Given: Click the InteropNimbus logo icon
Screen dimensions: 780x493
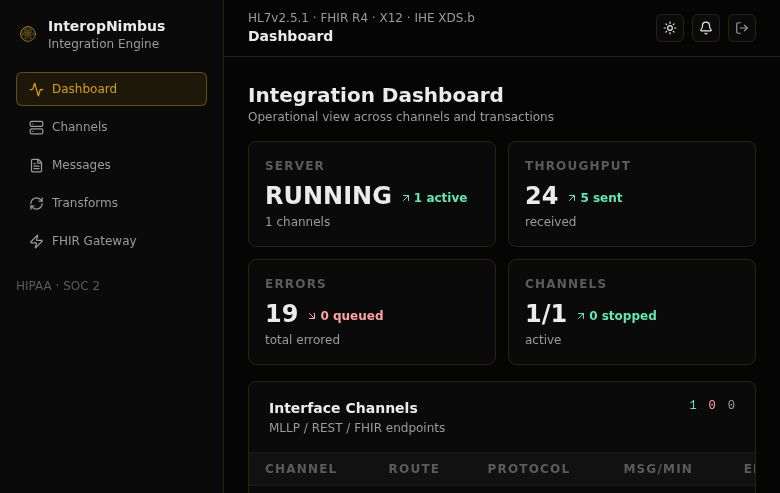Looking at the screenshot, I should (28, 34).
